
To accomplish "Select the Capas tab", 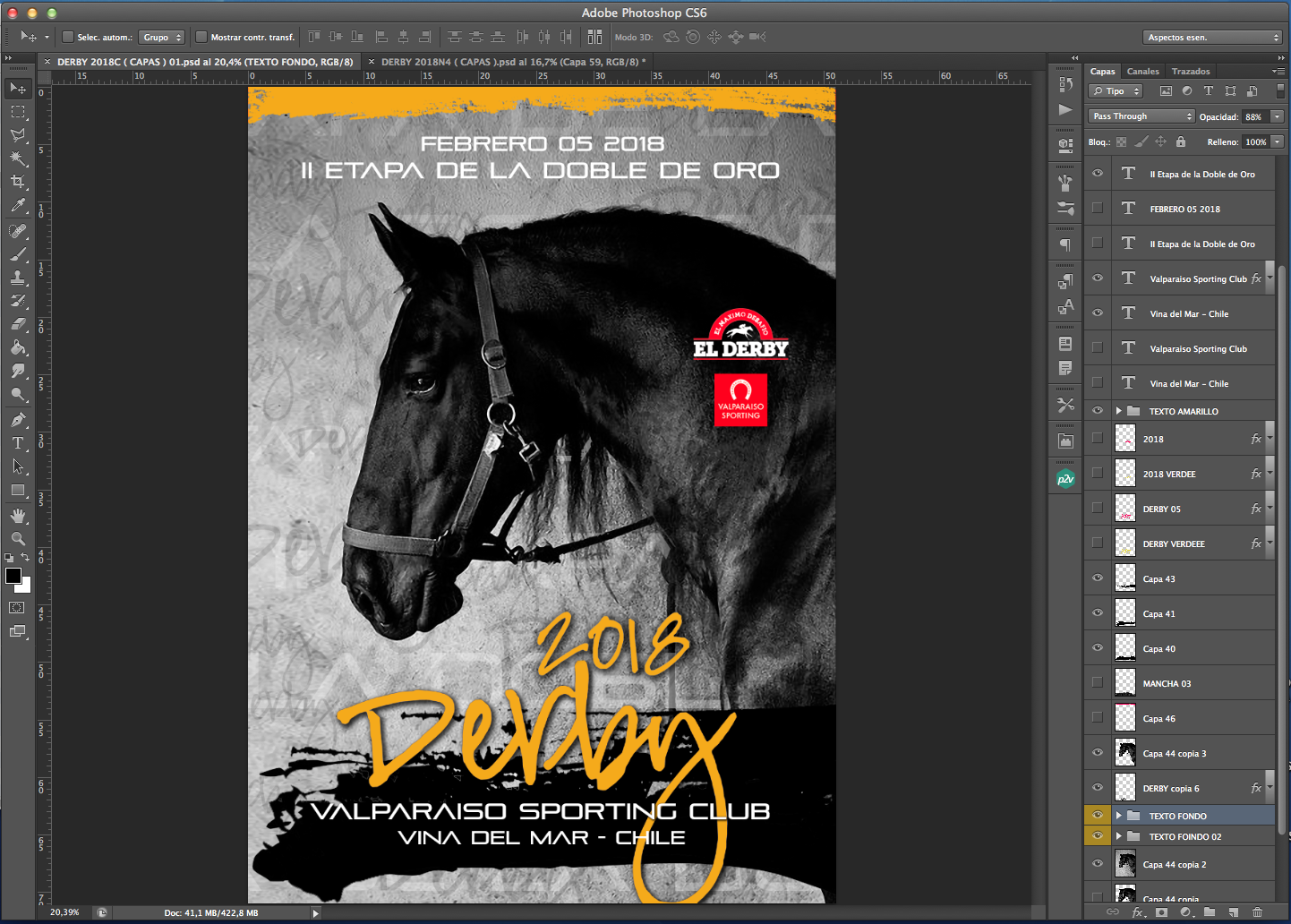I will 1103,72.
